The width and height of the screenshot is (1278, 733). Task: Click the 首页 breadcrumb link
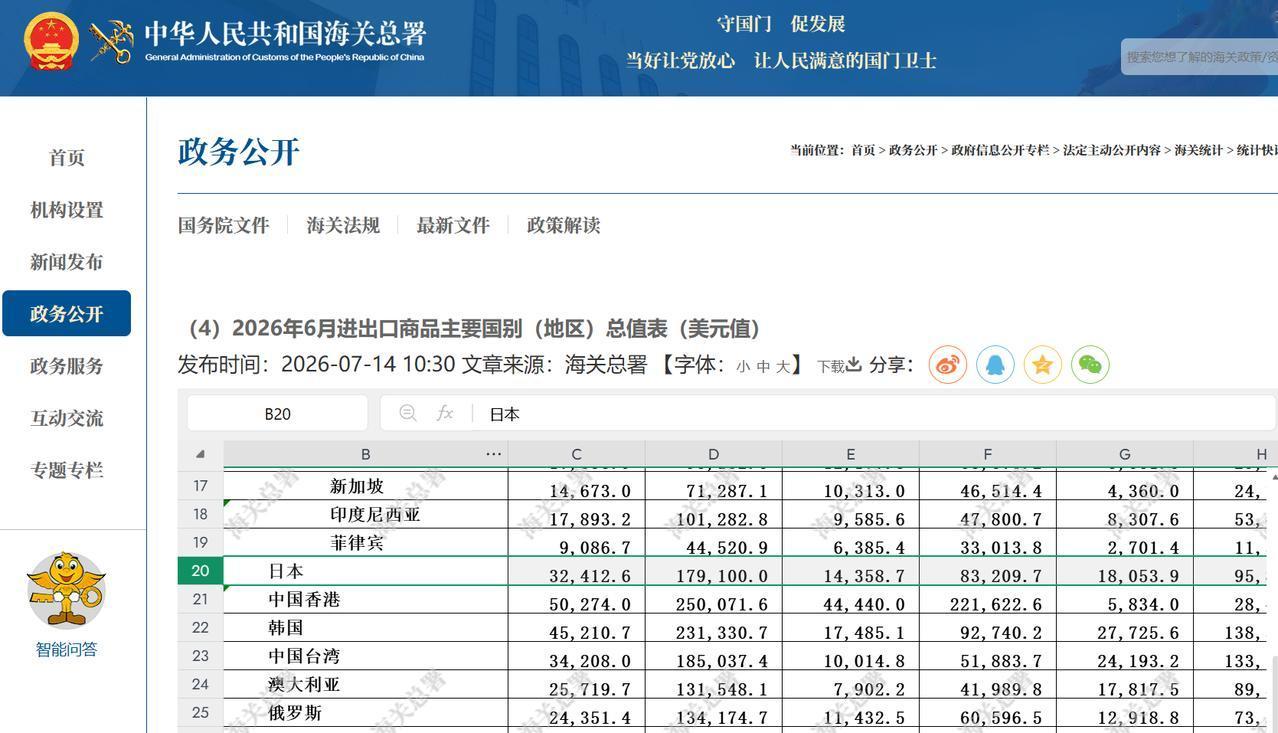(x=862, y=150)
